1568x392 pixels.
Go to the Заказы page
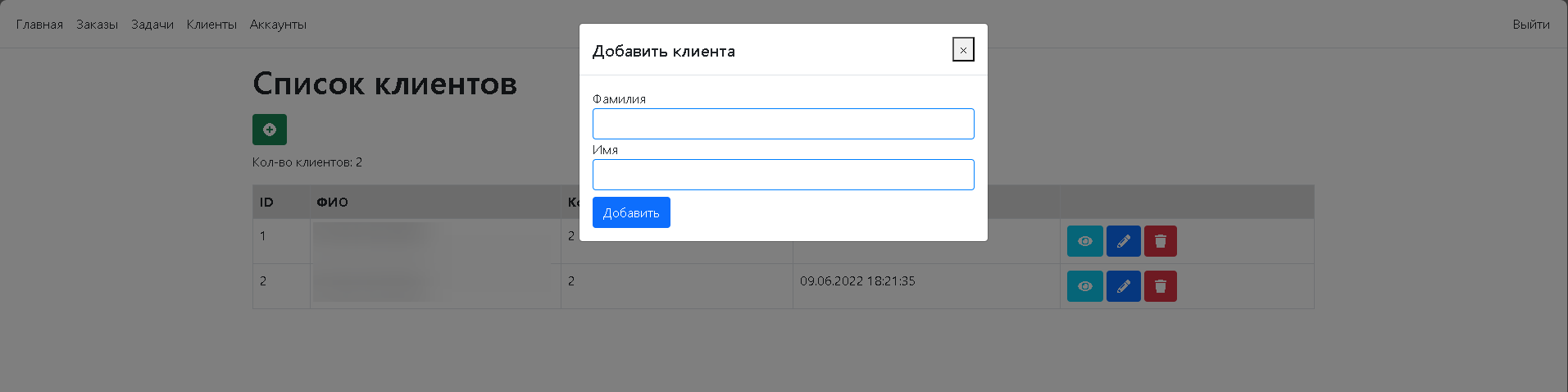pyautogui.click(x=97, y=25)
